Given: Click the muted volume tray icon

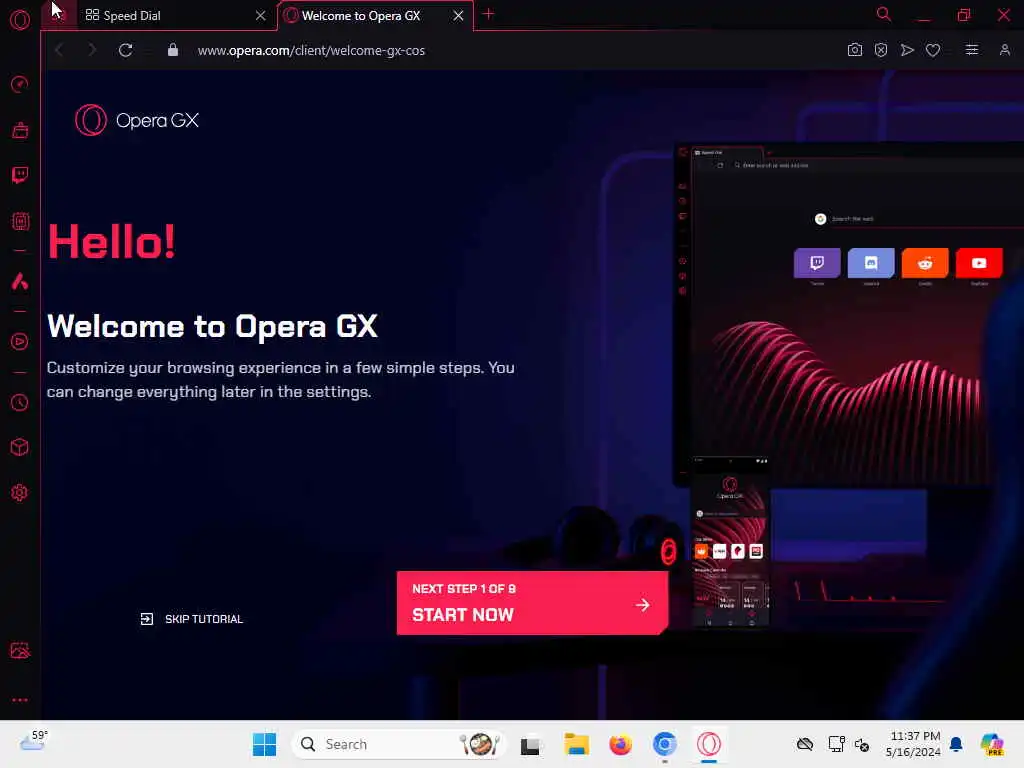Looking at the screenshot, I should click(861, 744).
